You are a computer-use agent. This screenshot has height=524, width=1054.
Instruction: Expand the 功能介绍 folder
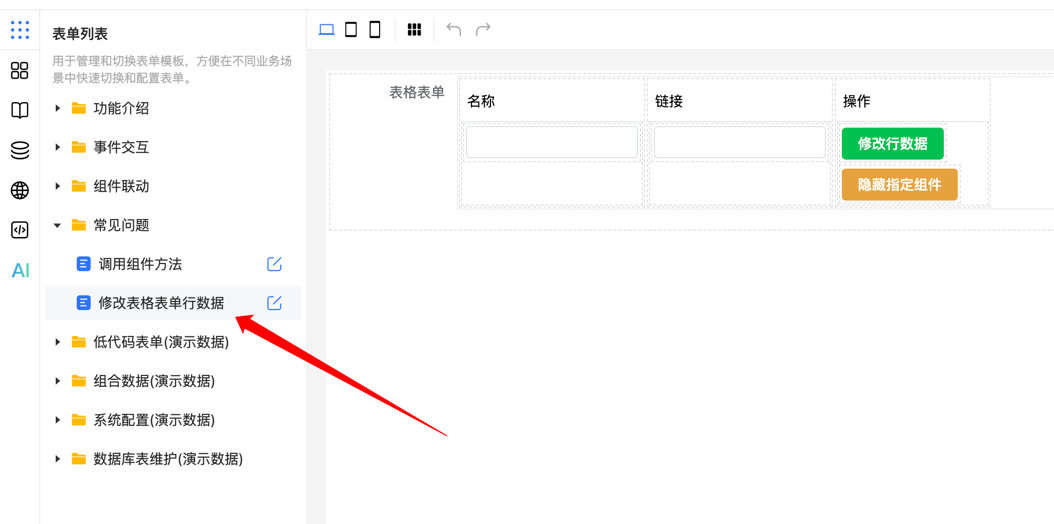58,108
